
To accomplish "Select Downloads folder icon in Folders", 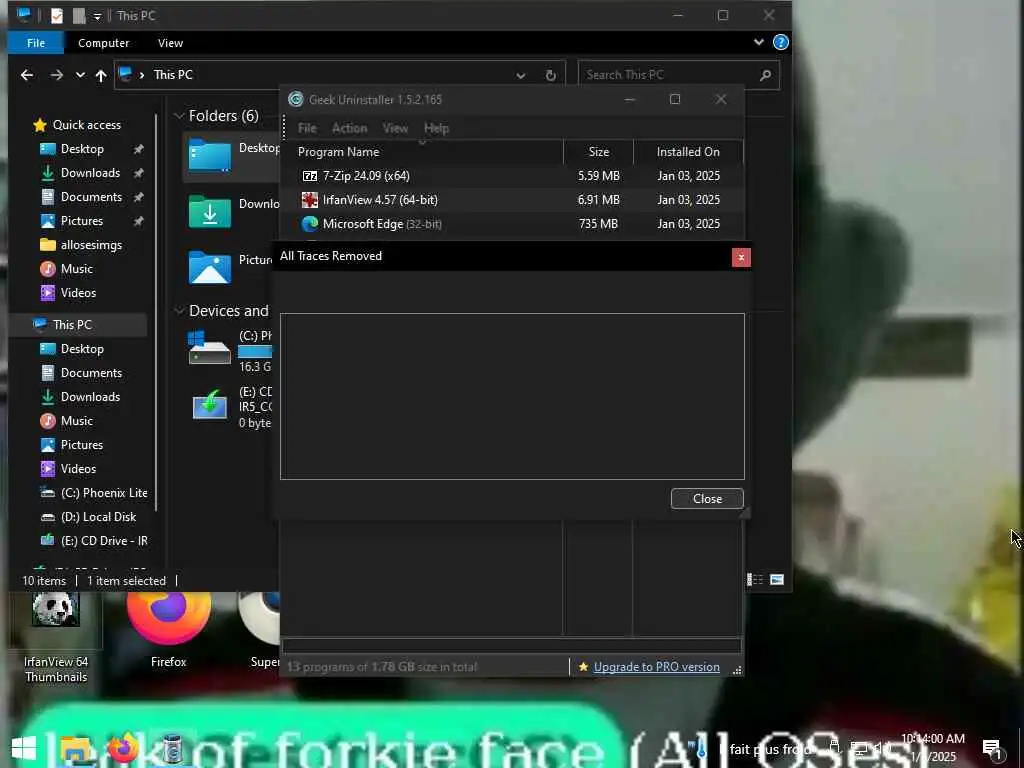I will tap(209, 212).
